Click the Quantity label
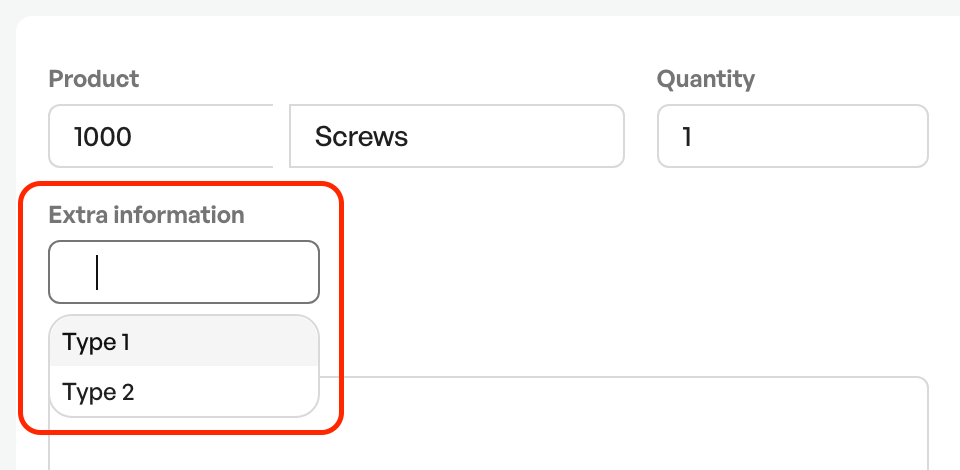 [x=706, y=79]
